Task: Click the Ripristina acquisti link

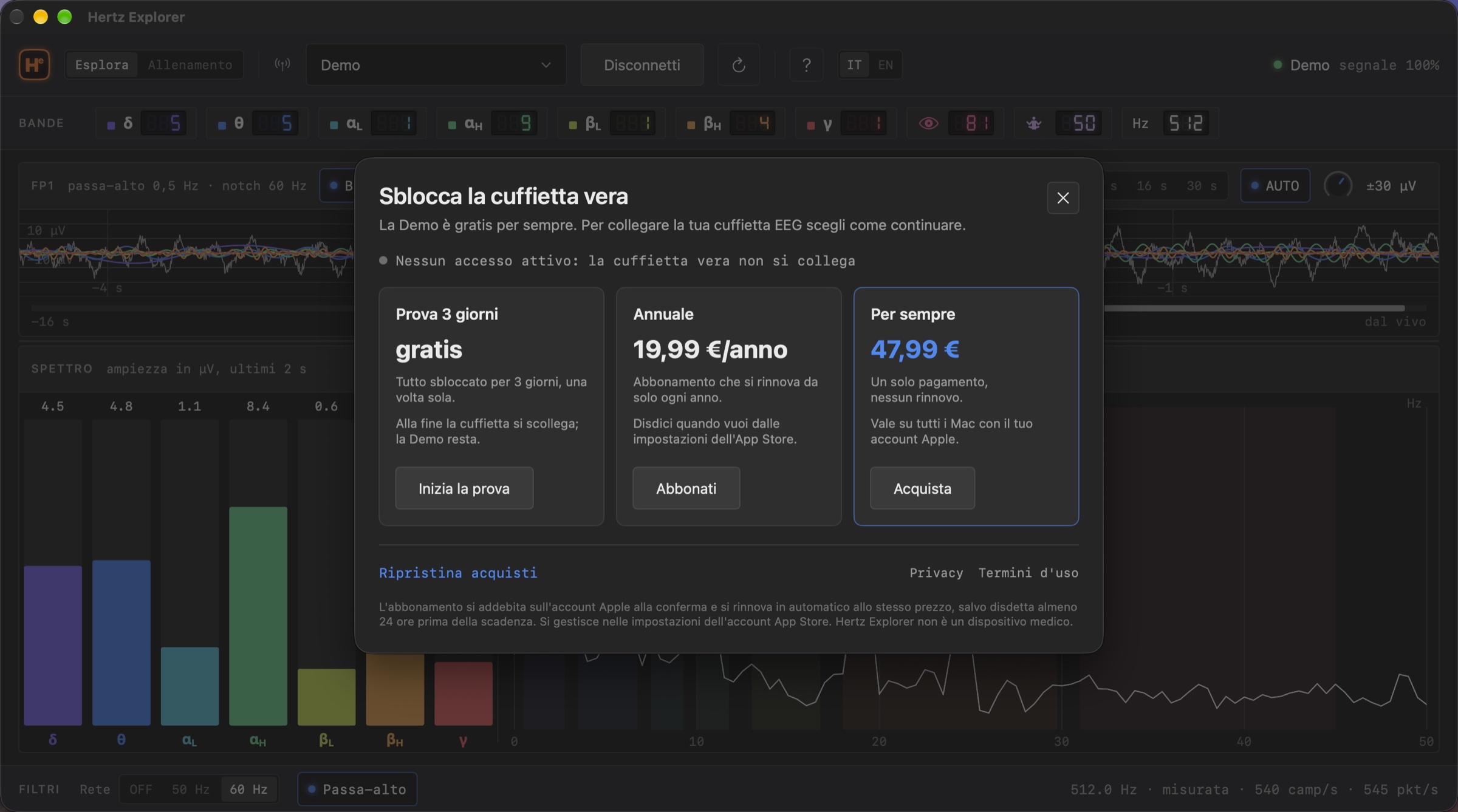Action: tap(458, 572)
